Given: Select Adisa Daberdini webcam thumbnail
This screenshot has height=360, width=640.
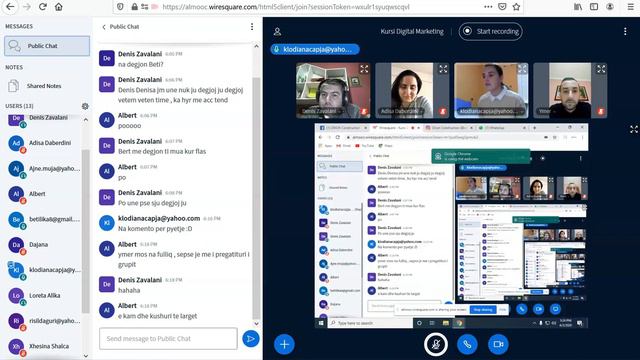Looking at the screenshot, I should coord(412,90).
